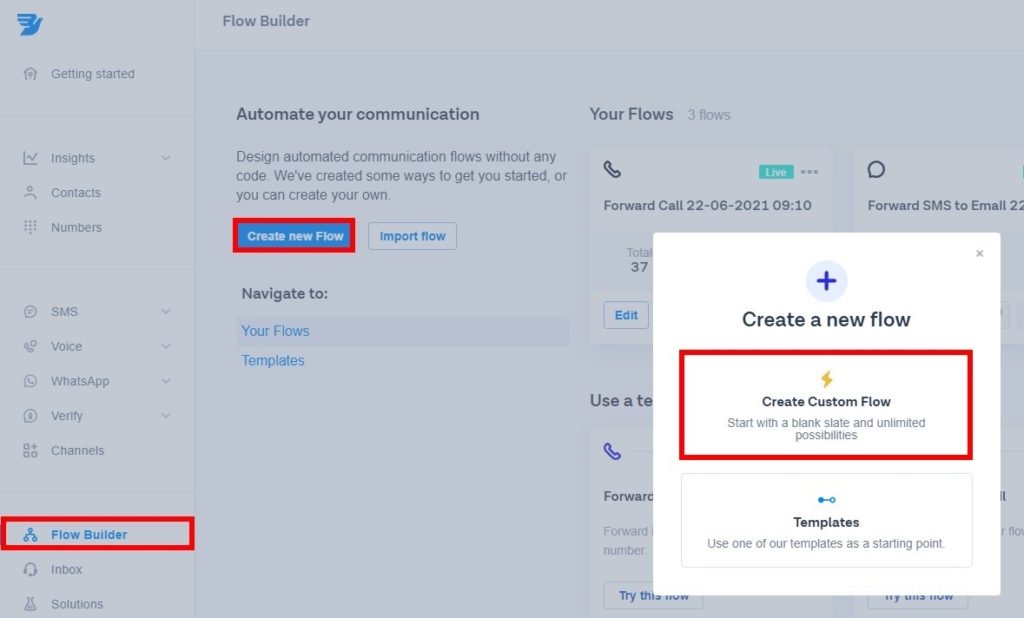The image size is (1024, 618).
Task: Expand the Voice submenu chevron
Action: pyautogui.click(x=166, y=346)
